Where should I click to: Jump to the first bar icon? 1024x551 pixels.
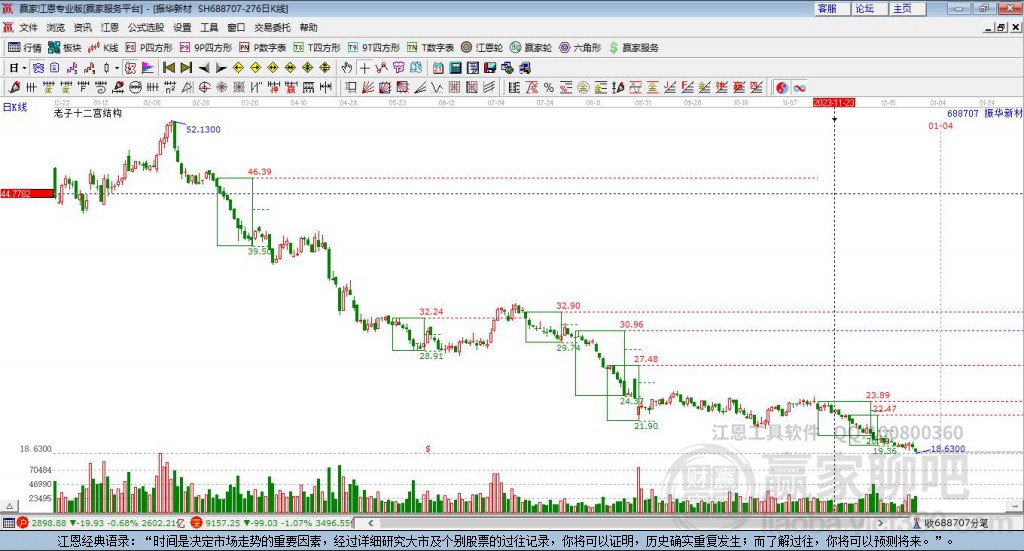click(x=168, y=68)
